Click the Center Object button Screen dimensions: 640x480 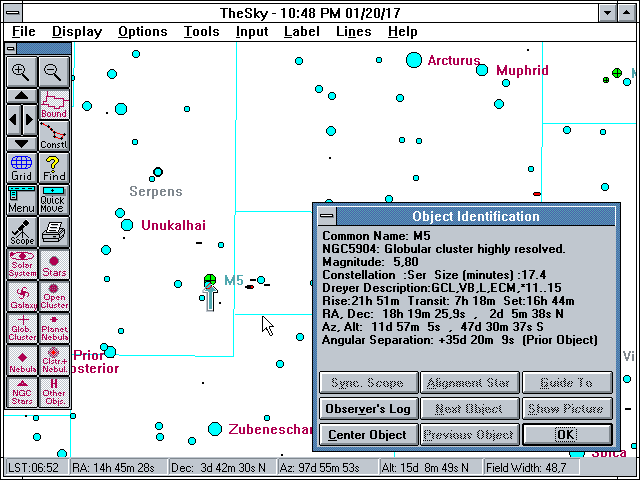coord(367,435)
